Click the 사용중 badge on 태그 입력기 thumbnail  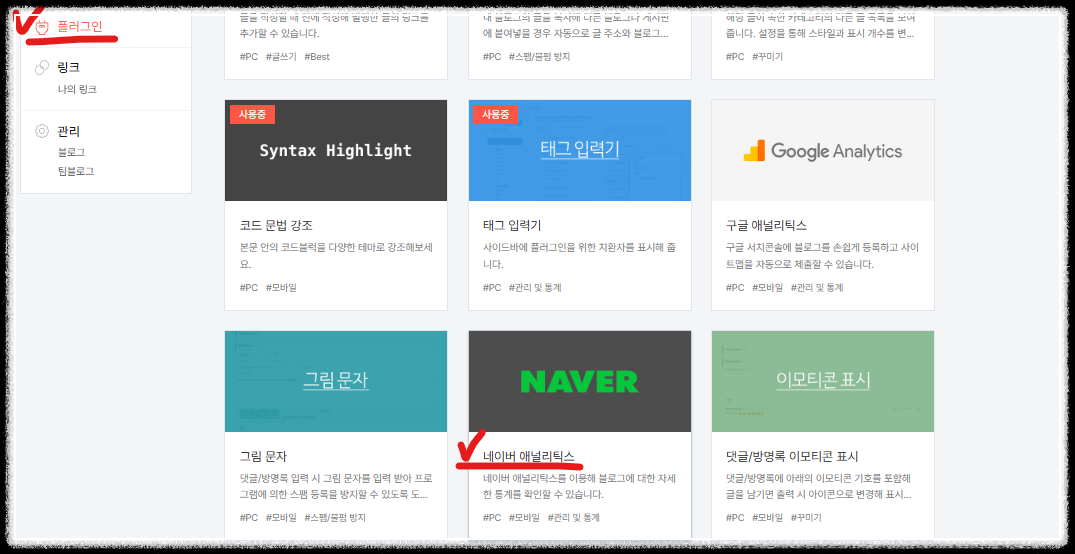(x=495, y=115)
